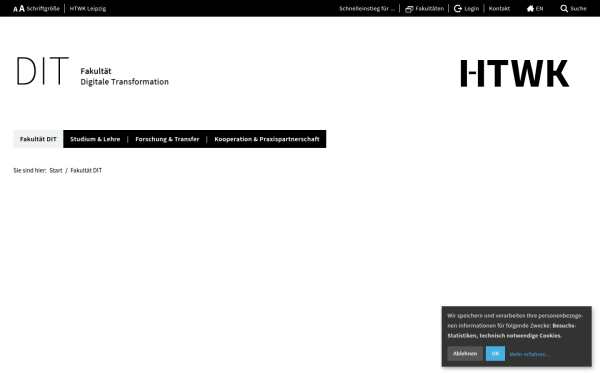Open Suche search text

578,8
